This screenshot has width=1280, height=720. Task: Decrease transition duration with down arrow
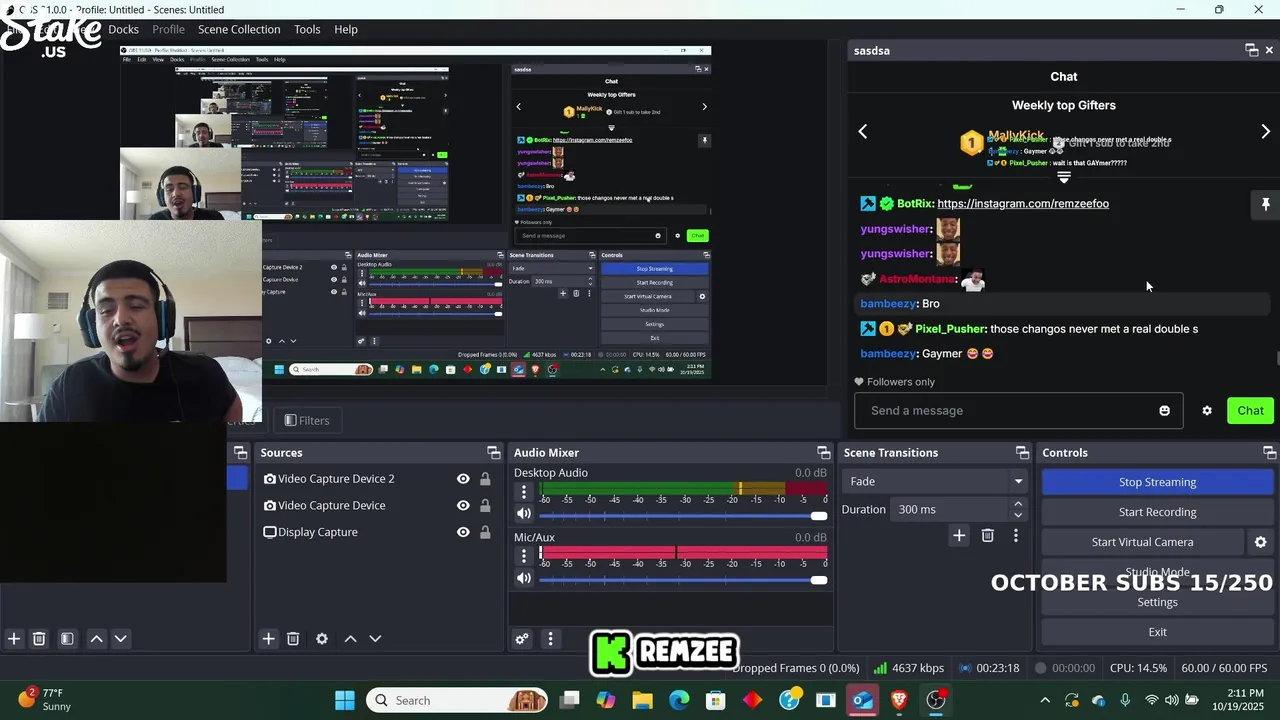[x=1018, y=515]
